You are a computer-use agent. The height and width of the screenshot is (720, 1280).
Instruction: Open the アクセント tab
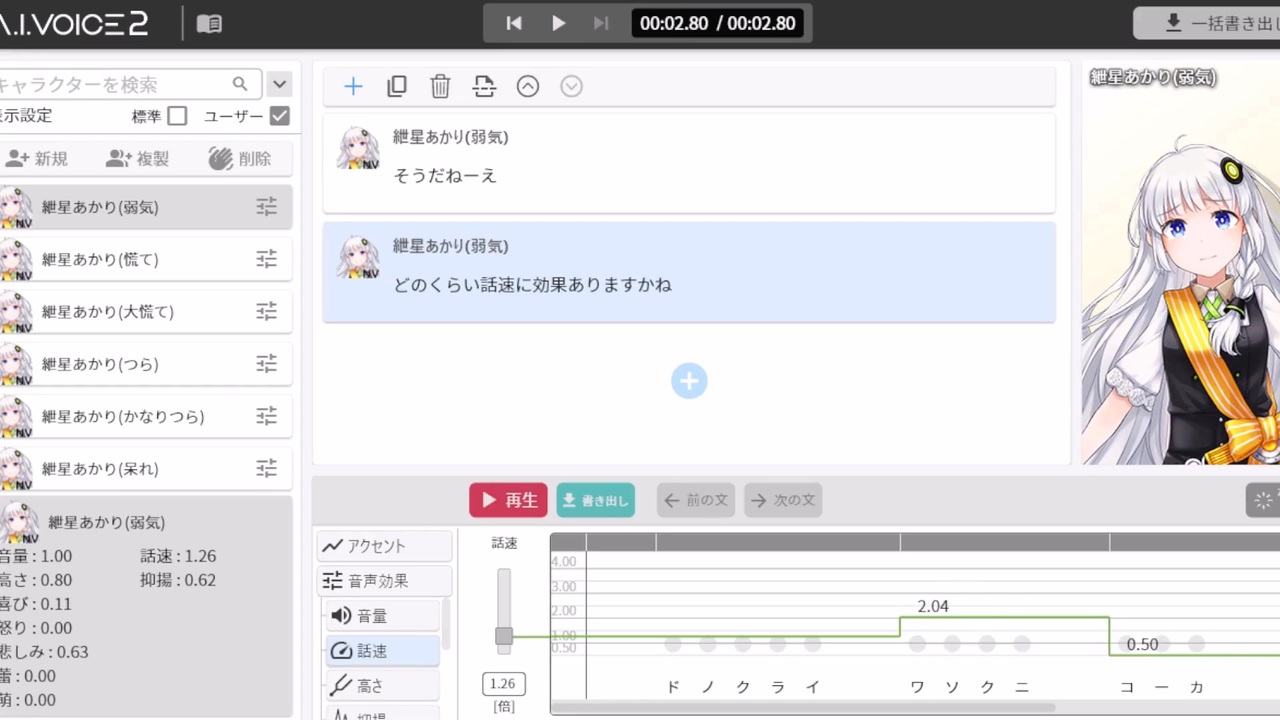(x=385, y=546)
